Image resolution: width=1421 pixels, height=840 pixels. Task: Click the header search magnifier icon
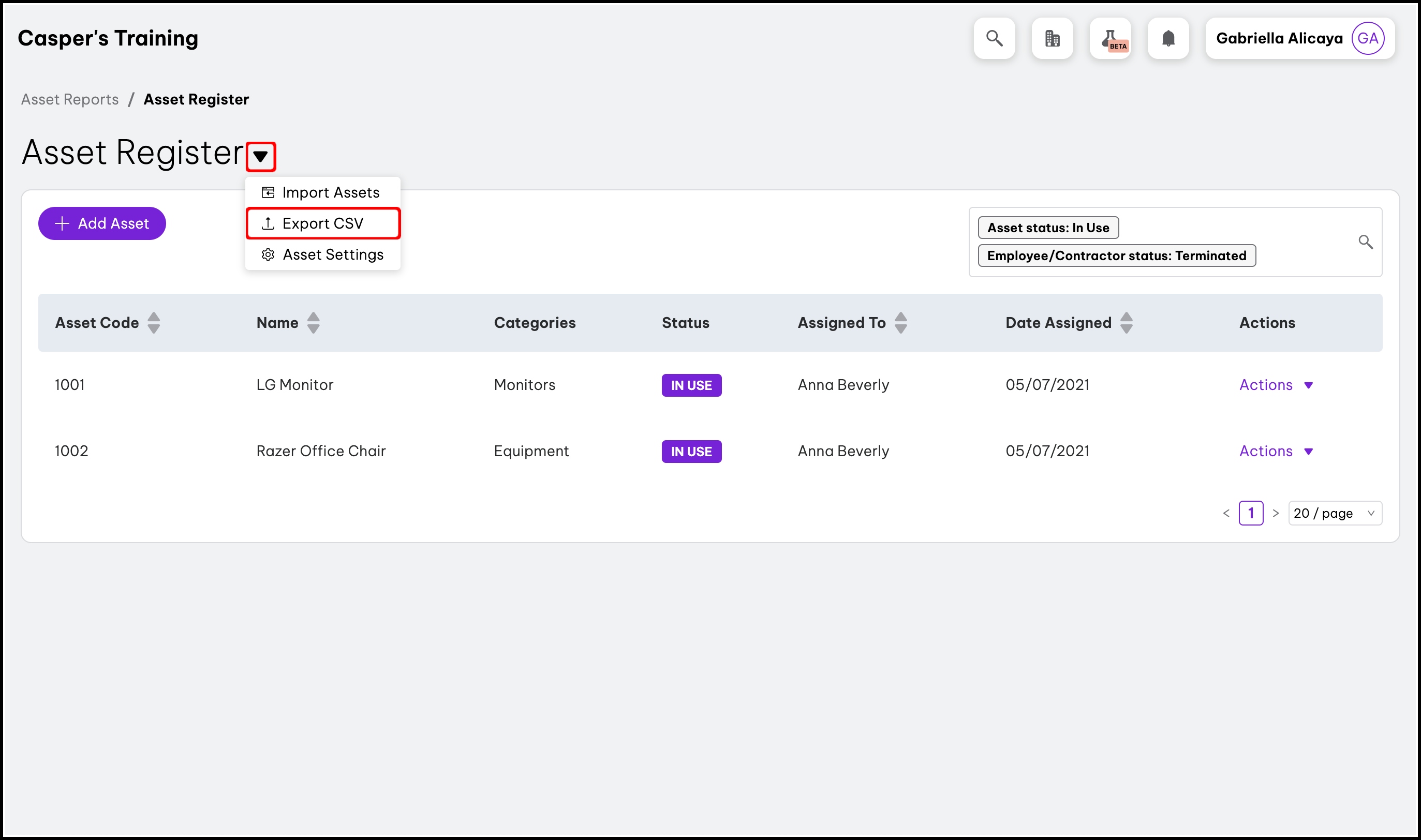pyautogui.click(x=994, y=38)
